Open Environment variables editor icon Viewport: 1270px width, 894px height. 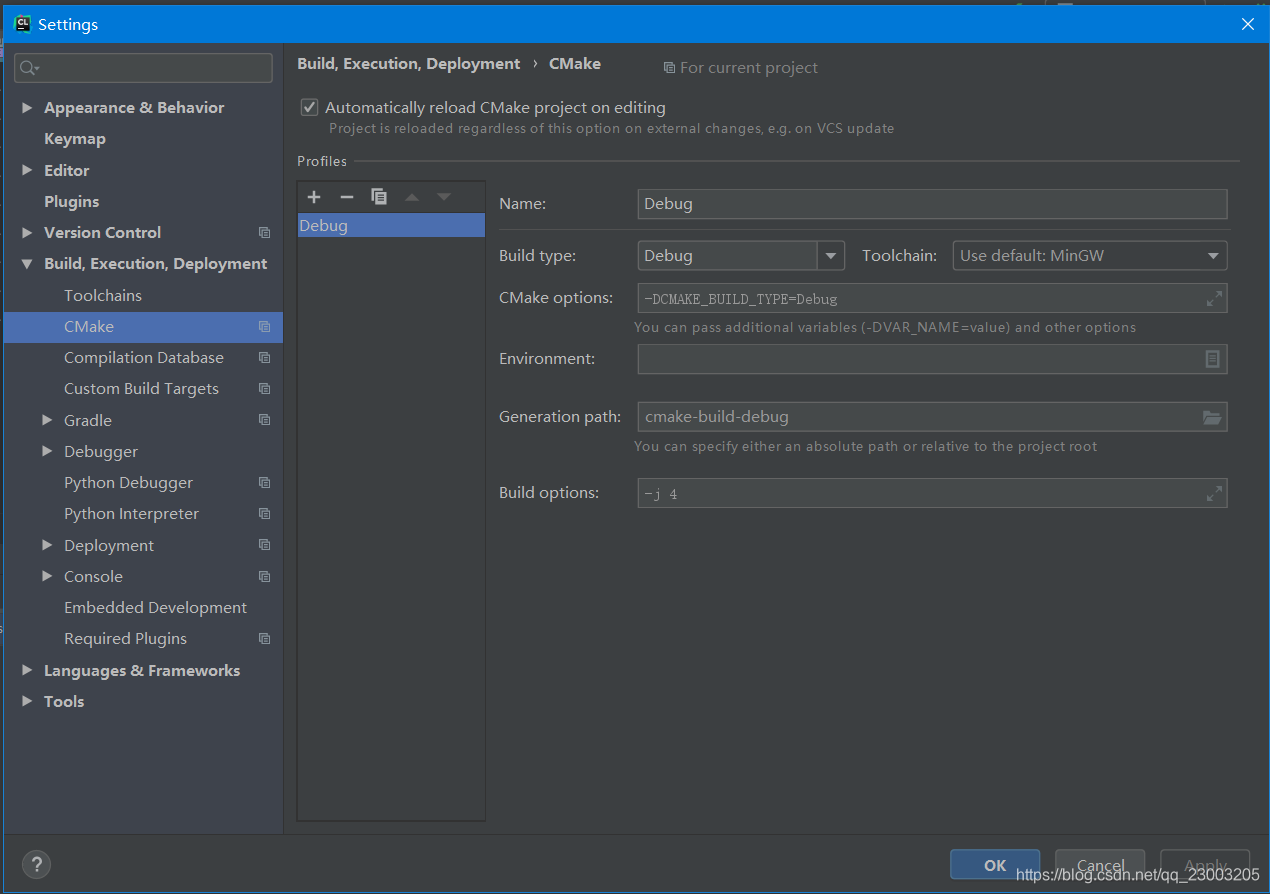[1212, 359]
